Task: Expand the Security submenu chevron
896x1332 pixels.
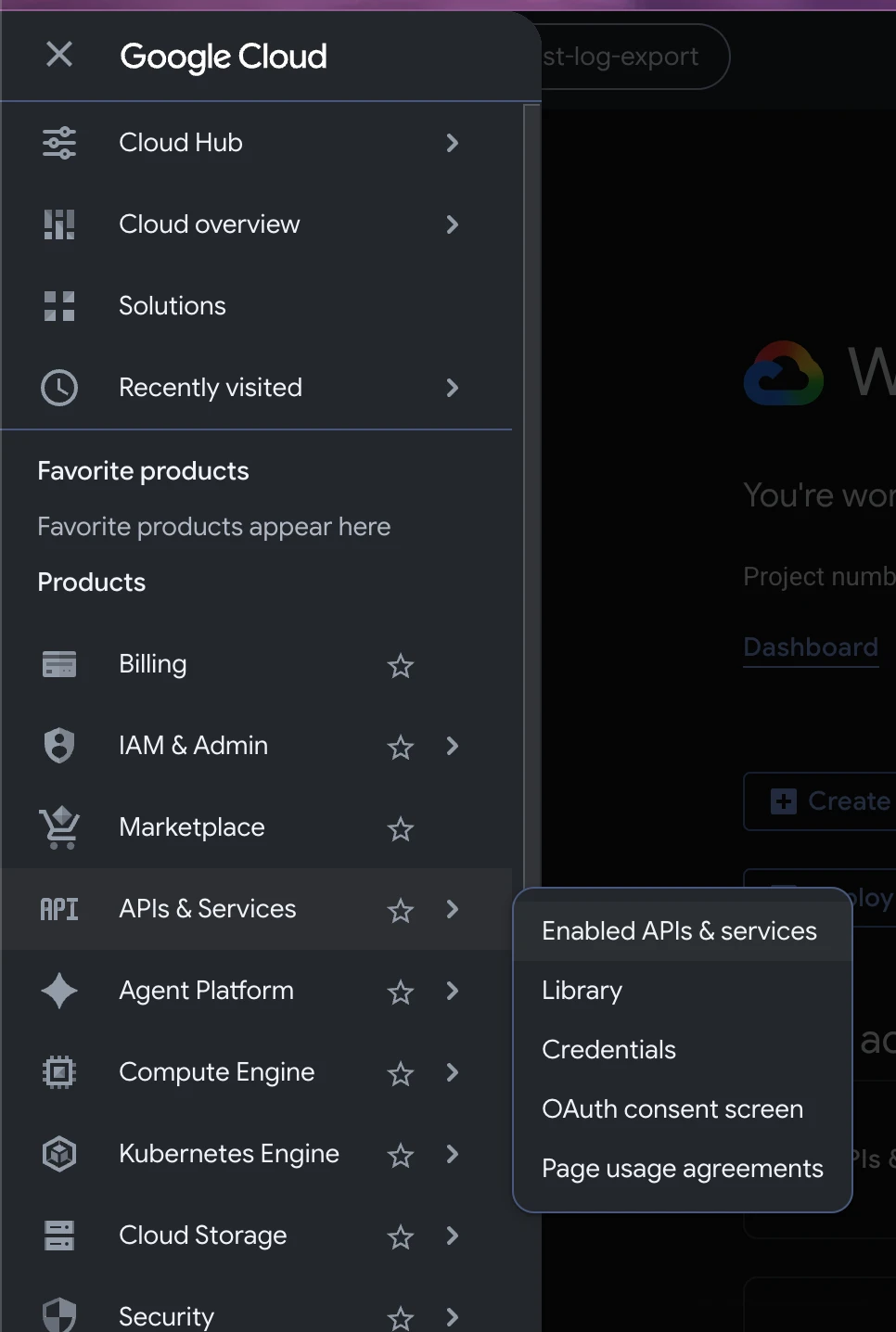Action: [x=453, y=1317]
